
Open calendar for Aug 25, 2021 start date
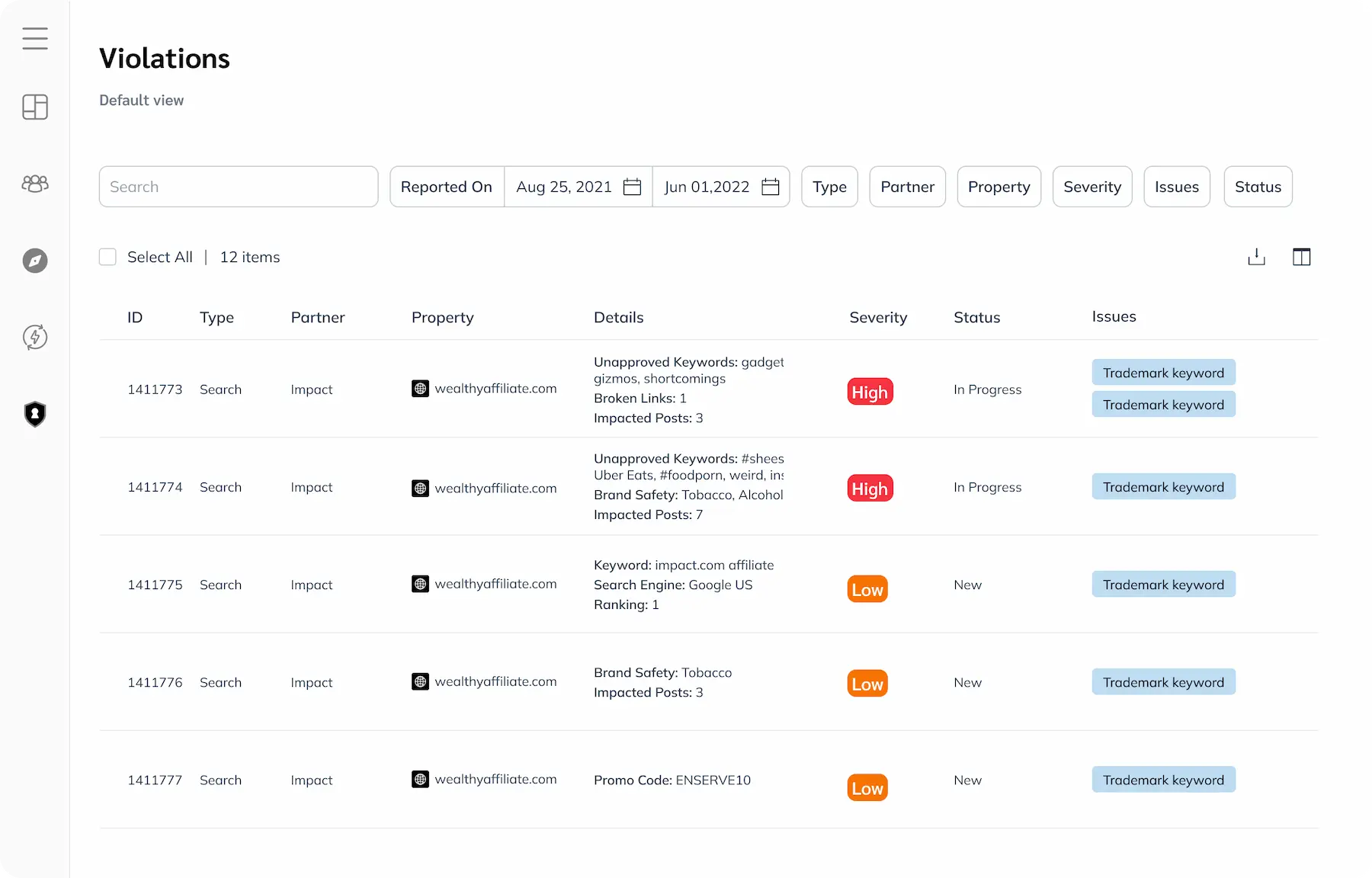632,187
